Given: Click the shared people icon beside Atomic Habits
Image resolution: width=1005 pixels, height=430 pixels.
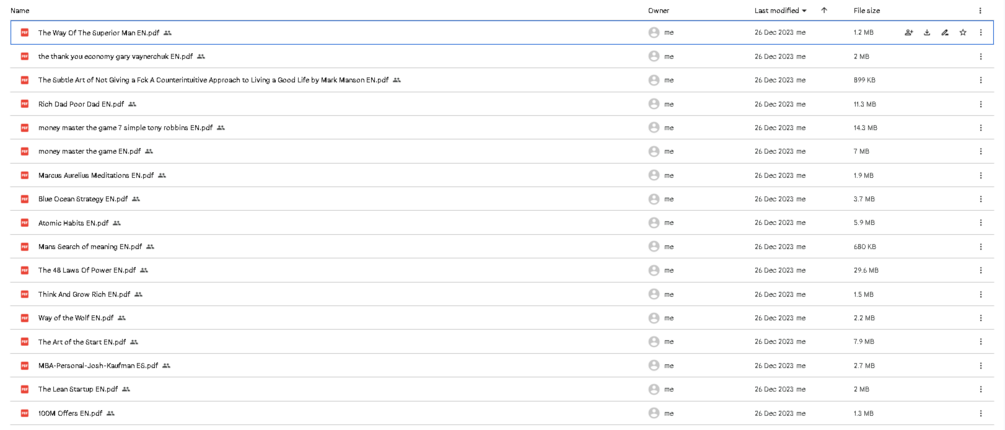Looking at the screenshot, I should 117,223.
